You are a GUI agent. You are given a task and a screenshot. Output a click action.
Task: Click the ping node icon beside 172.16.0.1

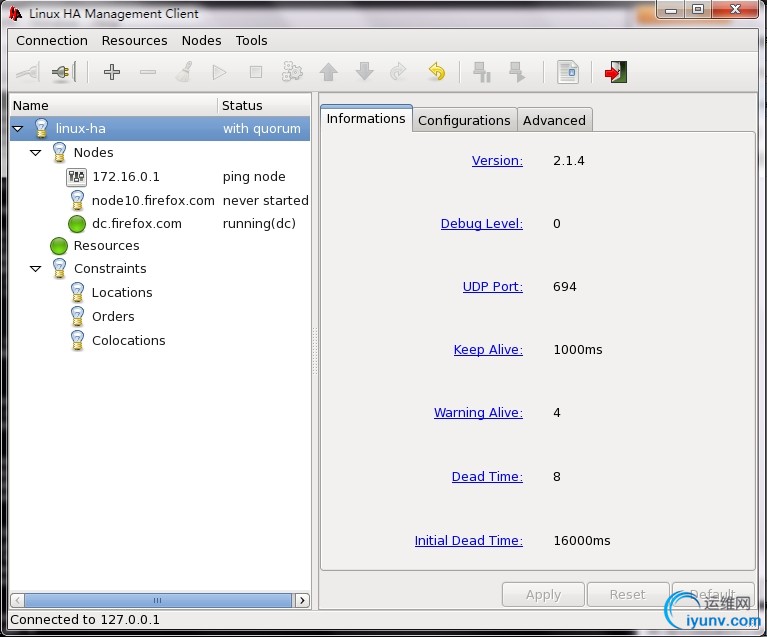point(76,177)
